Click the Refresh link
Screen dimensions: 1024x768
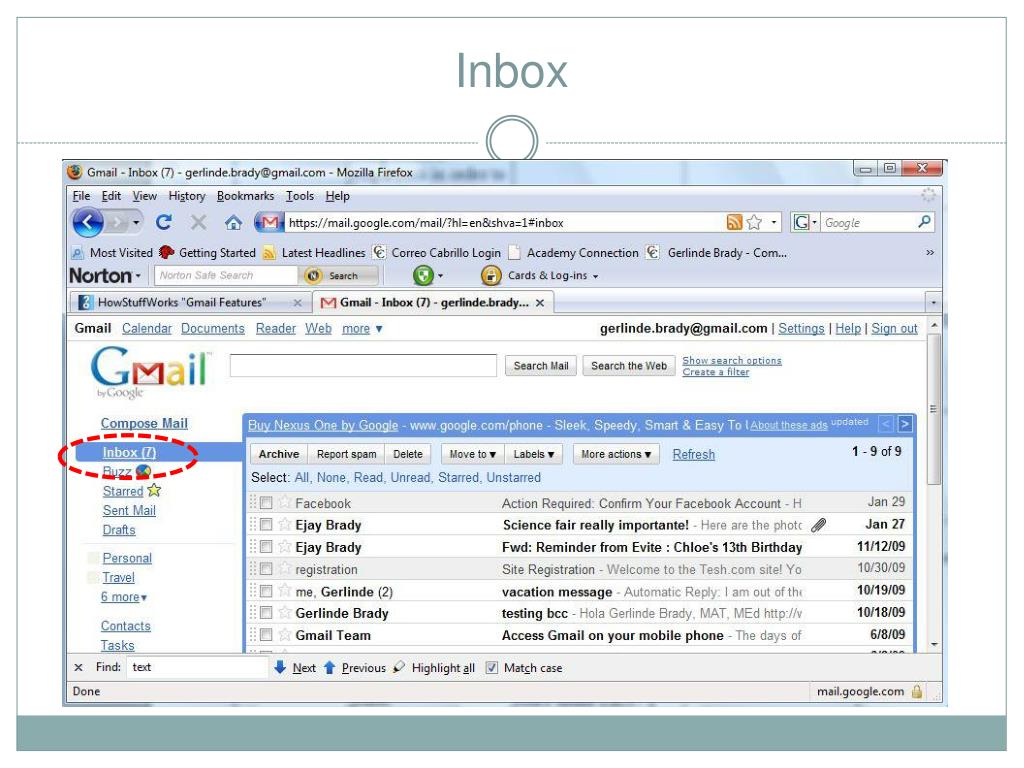coord(694,455)
